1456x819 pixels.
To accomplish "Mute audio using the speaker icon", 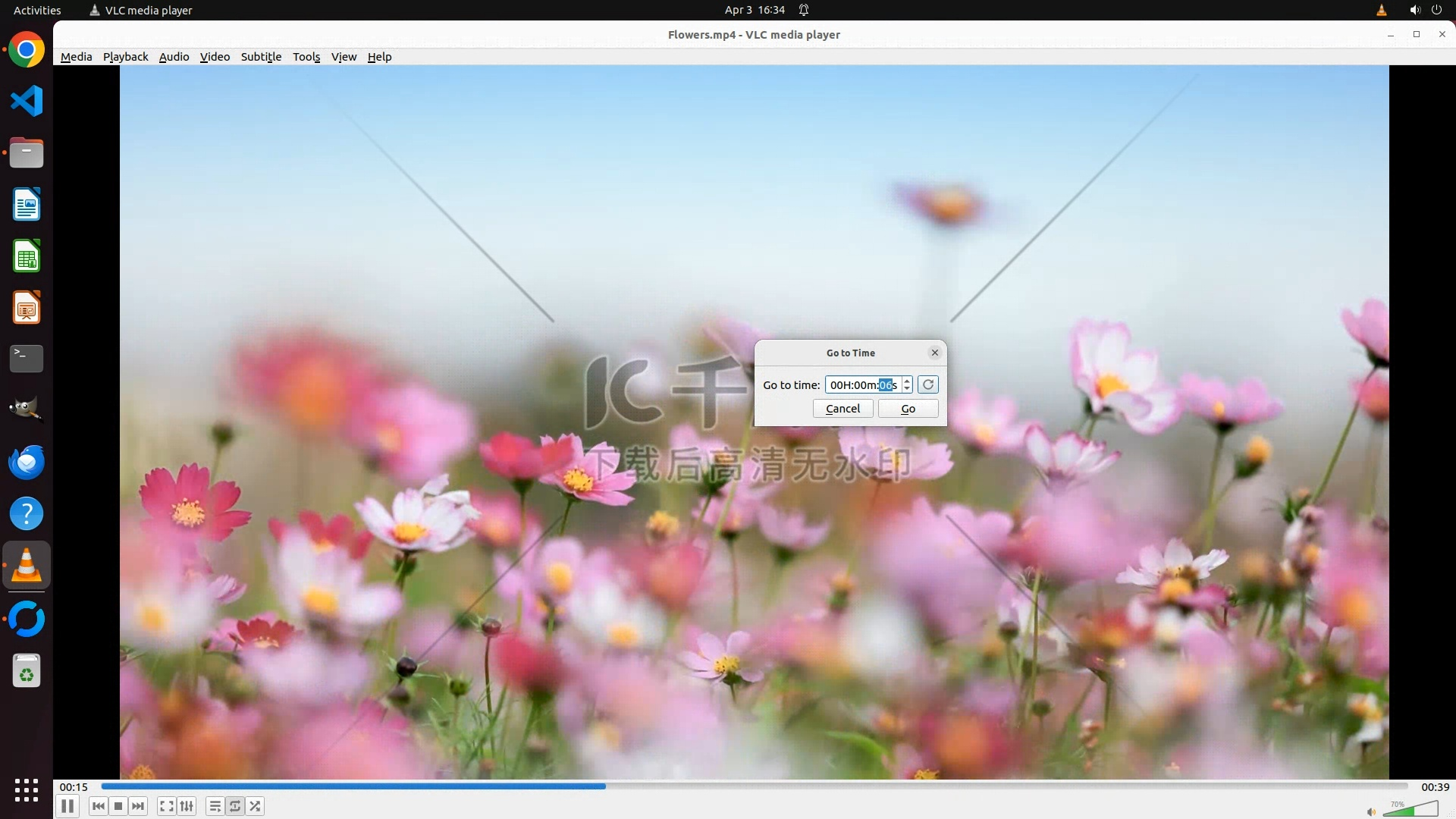I will 1371,812.
